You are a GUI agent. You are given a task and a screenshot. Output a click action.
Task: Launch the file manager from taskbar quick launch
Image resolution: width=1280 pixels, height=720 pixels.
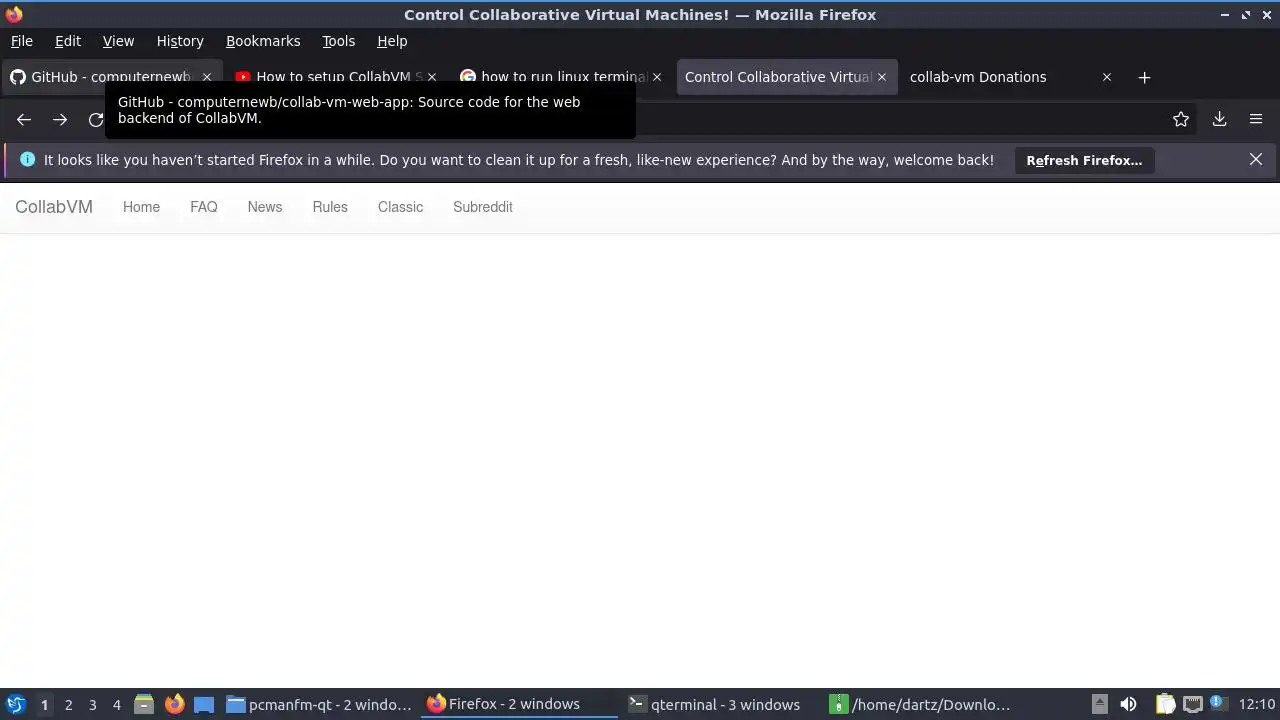pos(144,705)
